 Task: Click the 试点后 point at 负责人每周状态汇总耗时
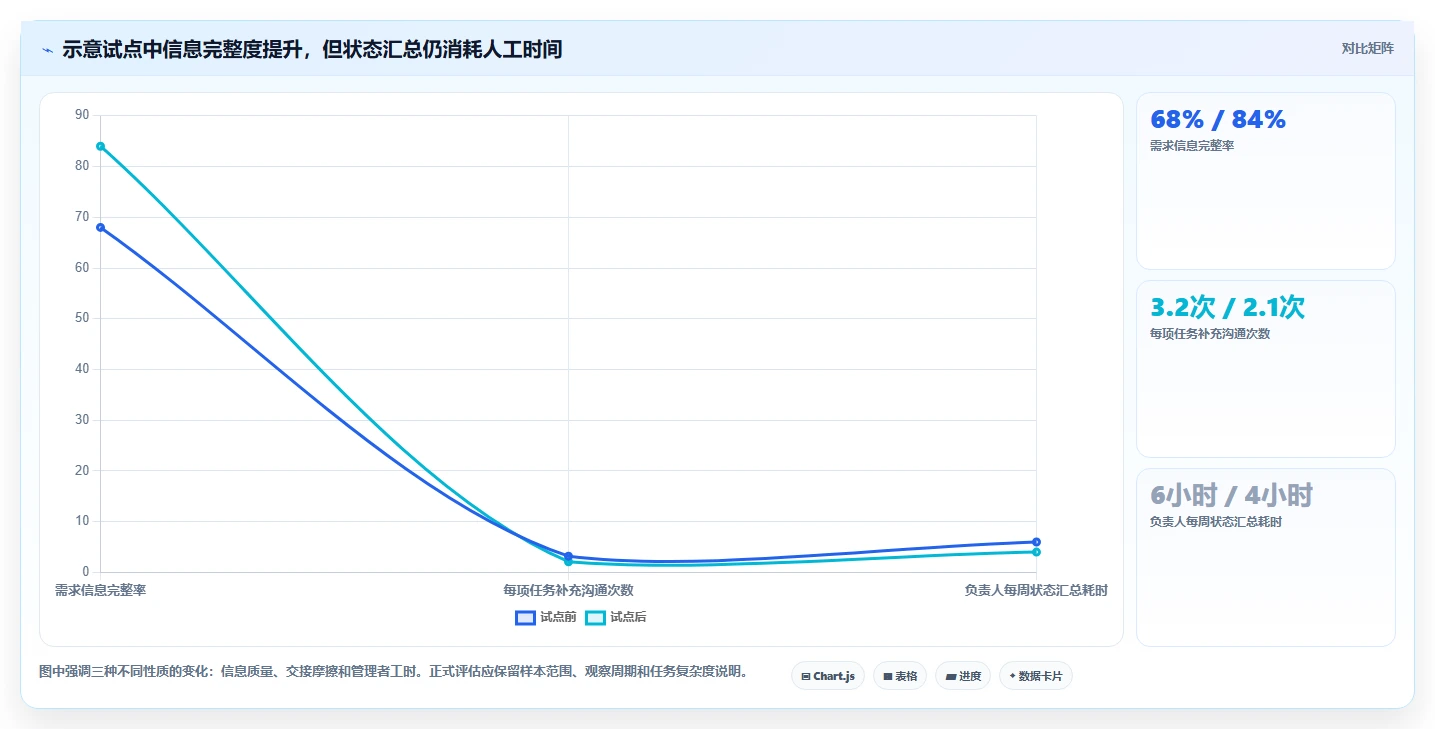1036,552
